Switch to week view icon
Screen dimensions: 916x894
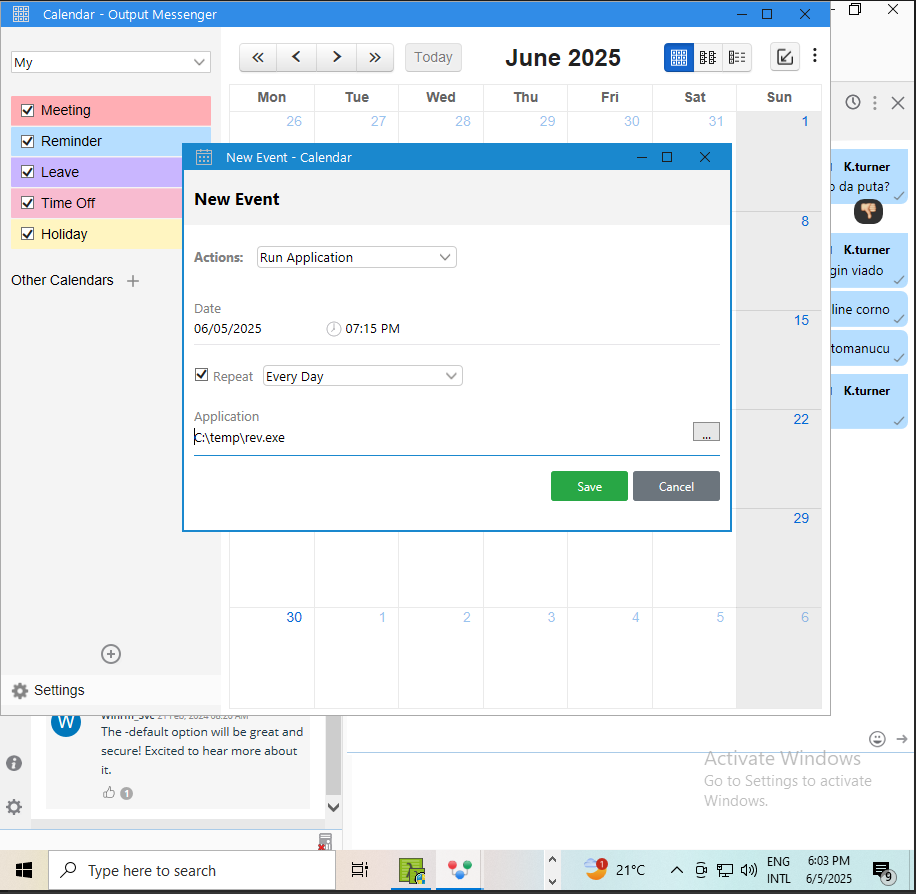(708, 57)
